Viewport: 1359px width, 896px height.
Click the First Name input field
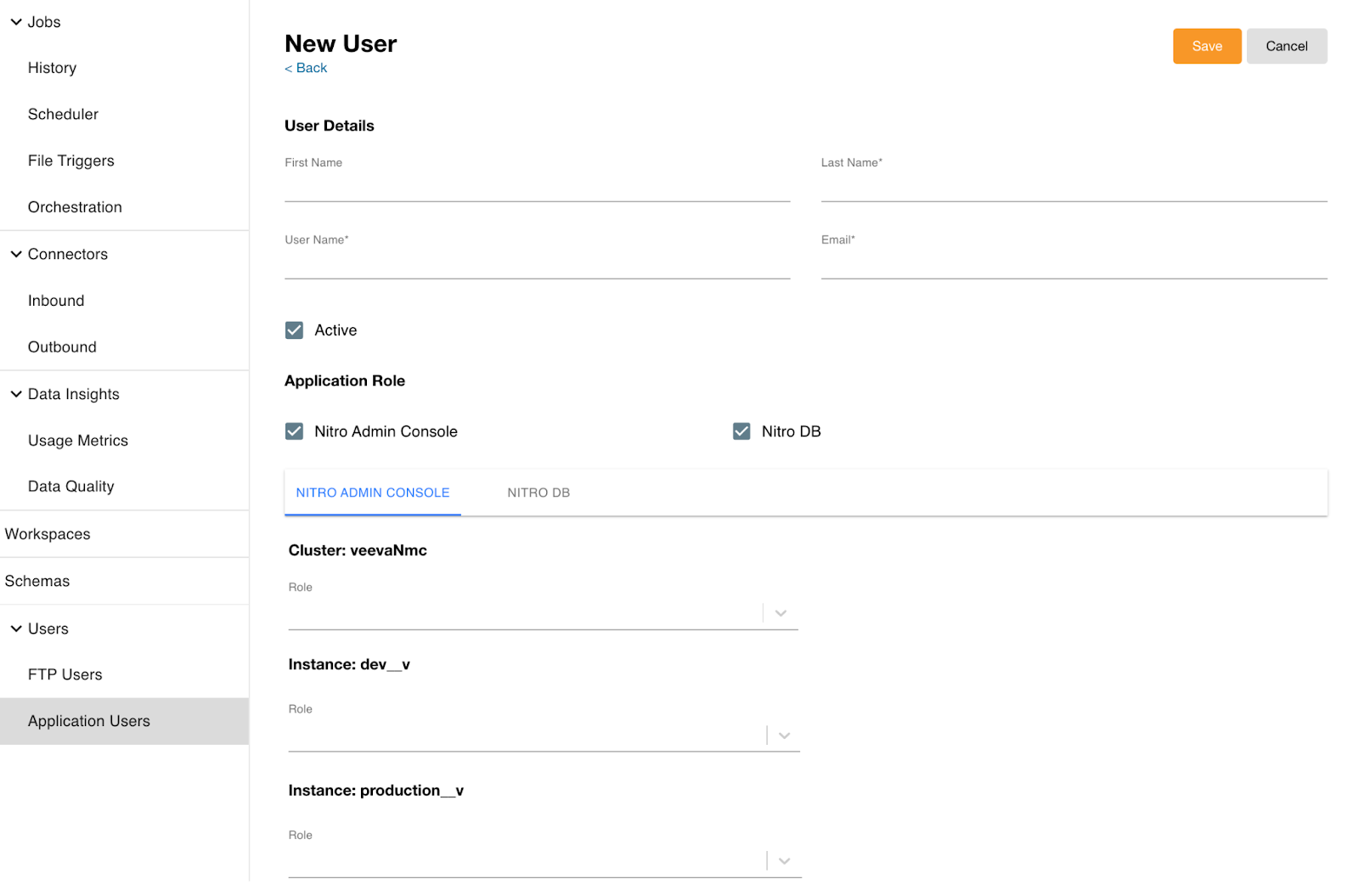(x=537, y=187)
